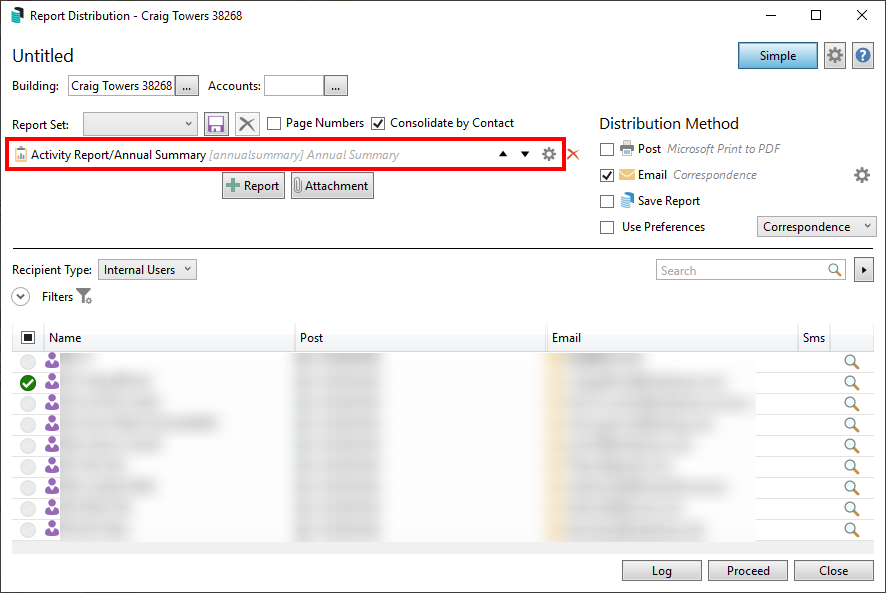Click the Post printer icon

point(627,148)
